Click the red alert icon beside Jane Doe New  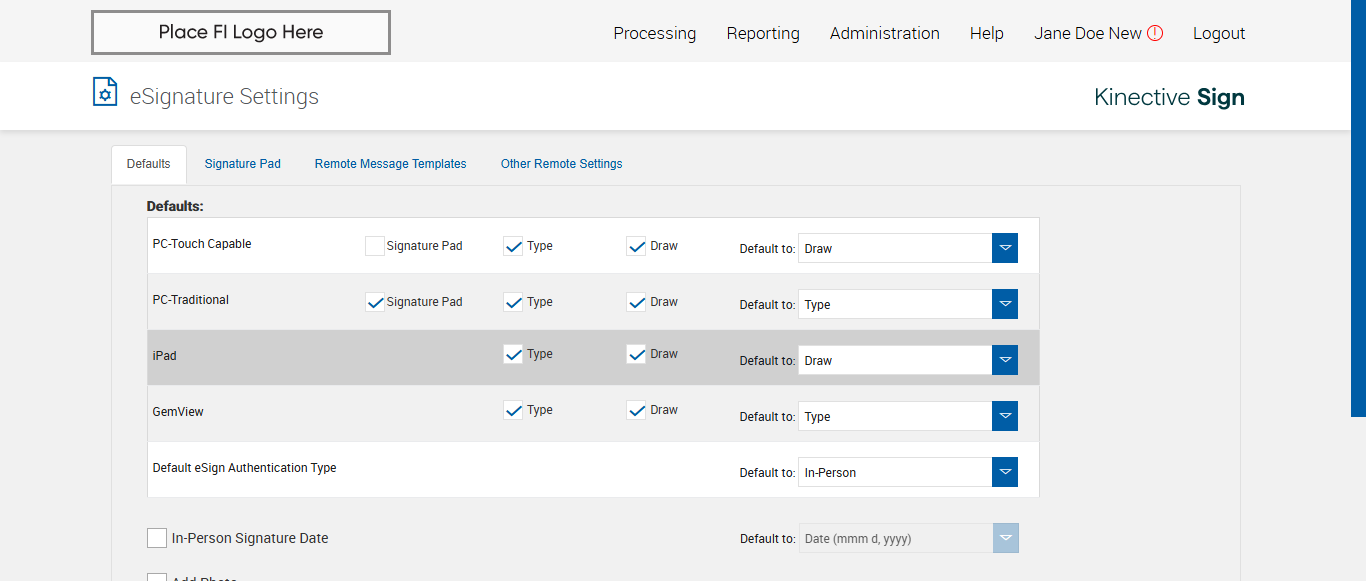point(1155,33)
